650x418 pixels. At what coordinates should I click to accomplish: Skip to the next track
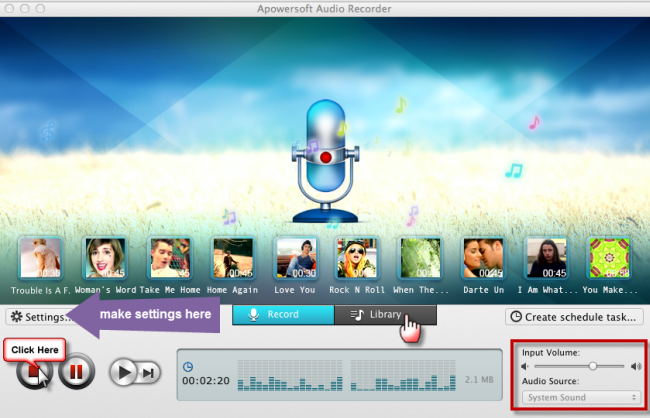pos(149,373)
